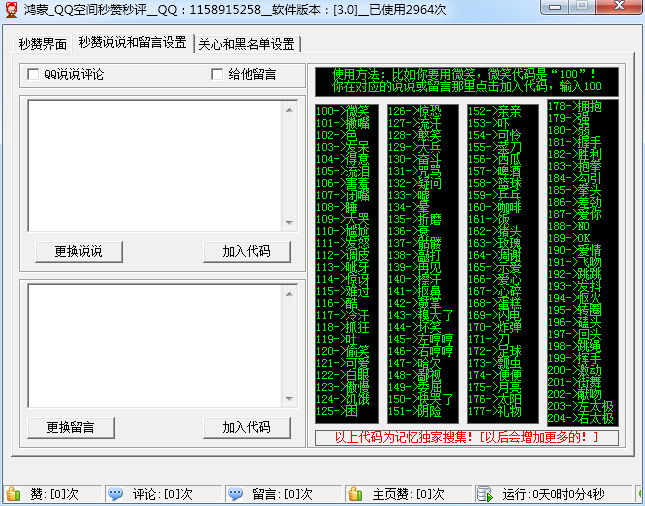
Task: Click 加入代码 beside the 更换留言 button
Action: coord(245,427)
